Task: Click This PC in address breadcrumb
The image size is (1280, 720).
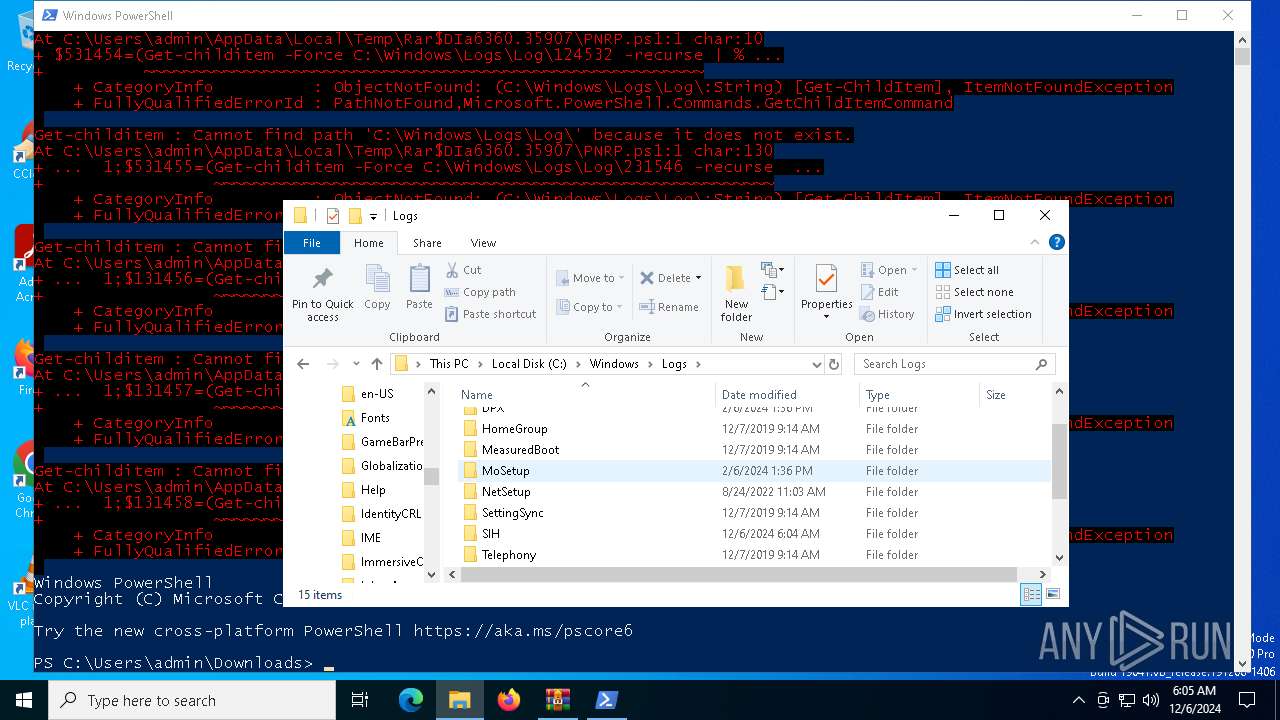Action: pos(448,364)
